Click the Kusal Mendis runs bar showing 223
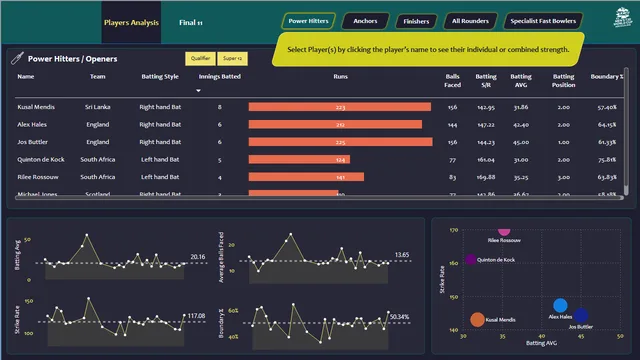Viewport: 640px width, 360px height. point(340,107)
